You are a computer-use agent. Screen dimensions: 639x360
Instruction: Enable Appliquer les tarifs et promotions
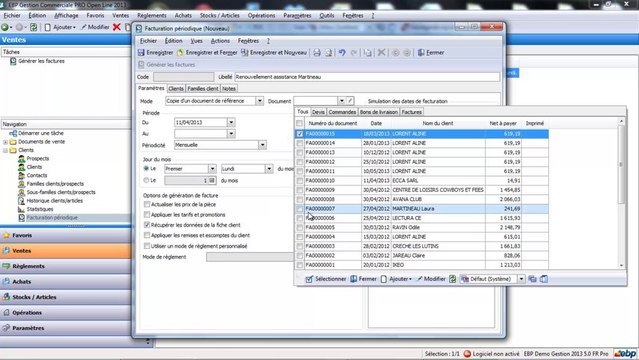tap(147, 214)
